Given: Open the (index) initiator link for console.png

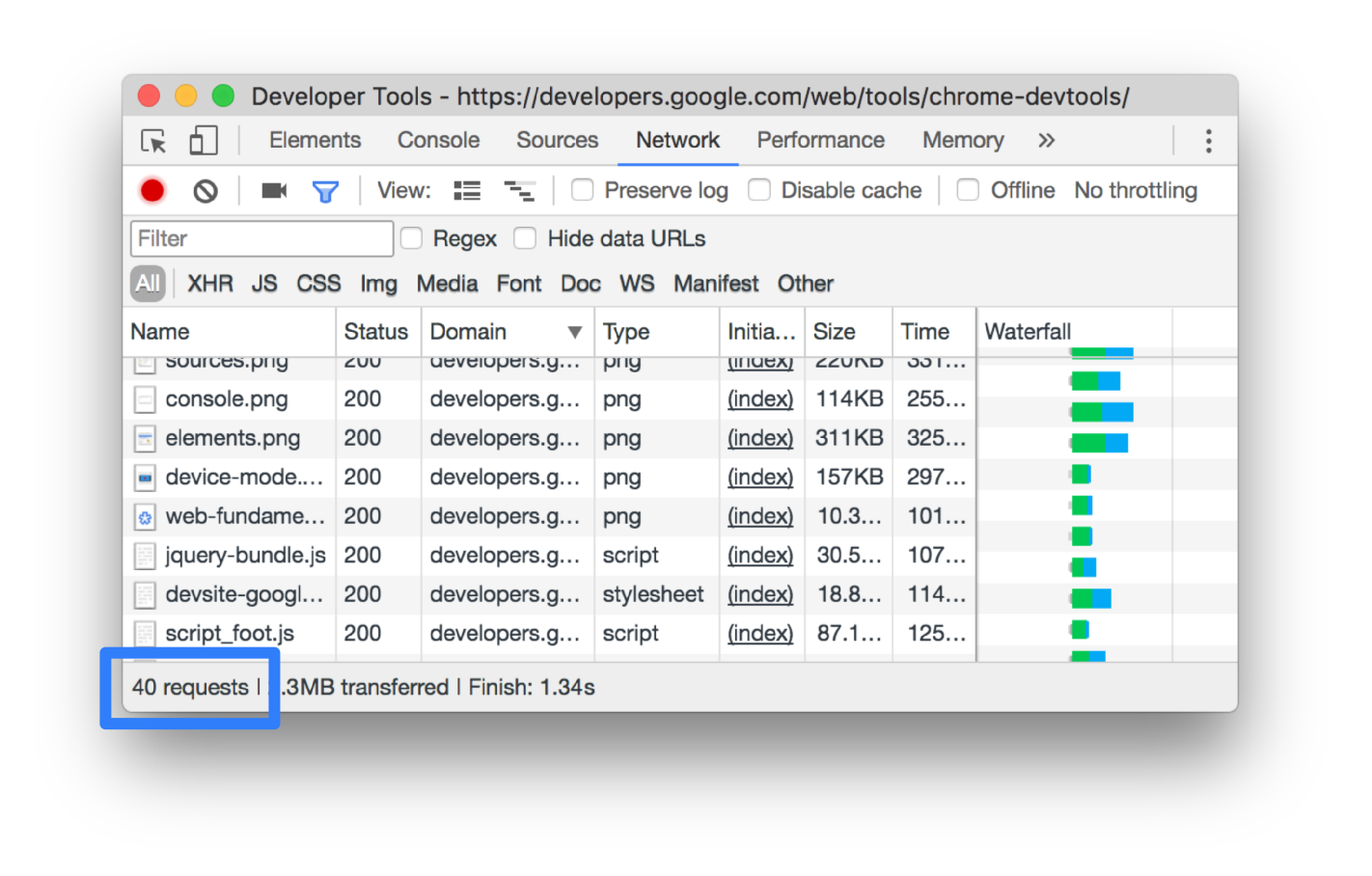Looking at the screenshot, I should tap(760, 399).
